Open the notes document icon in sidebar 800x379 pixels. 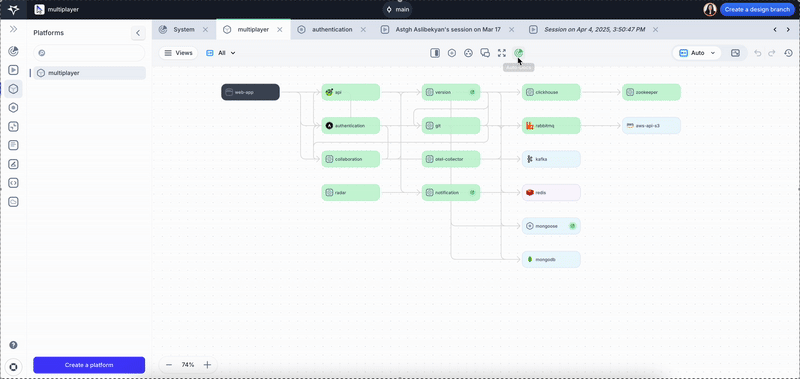pos(14,145)
